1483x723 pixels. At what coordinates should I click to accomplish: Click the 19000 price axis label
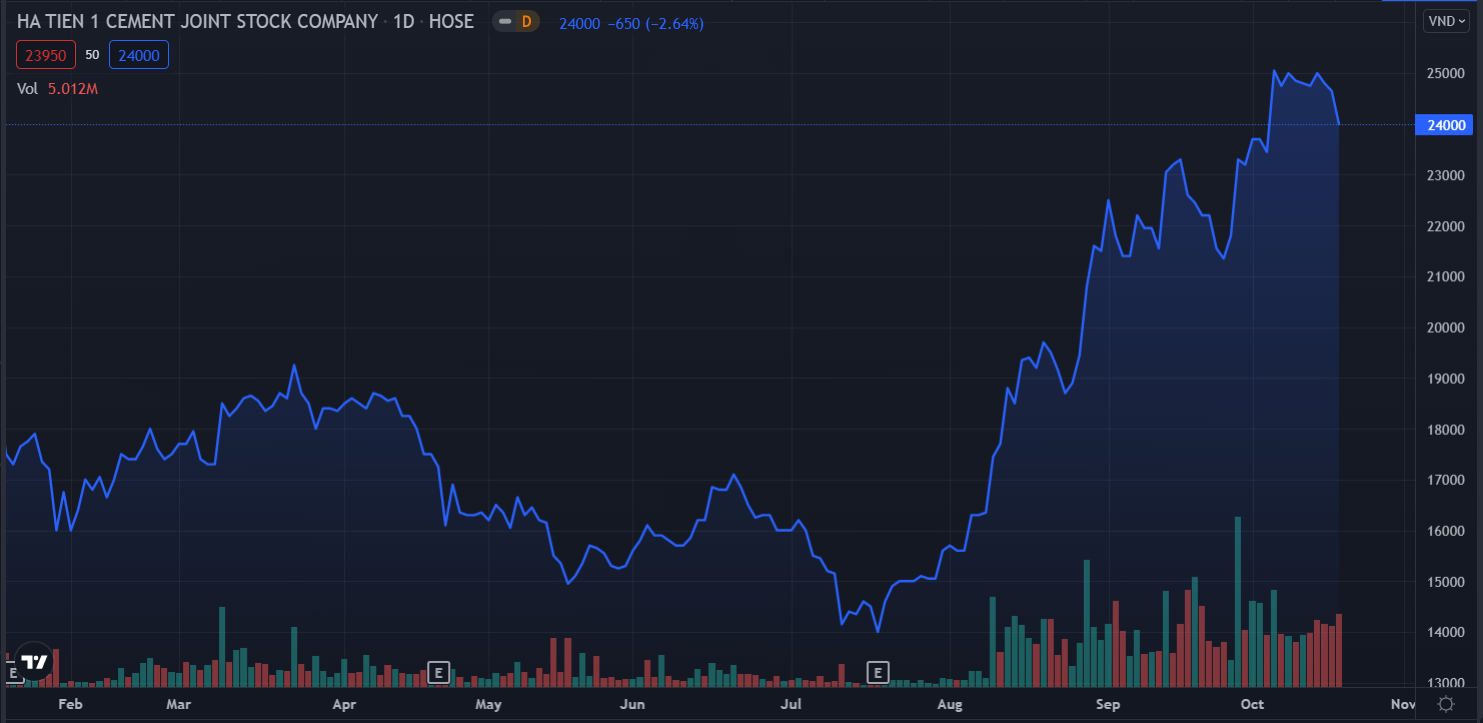pyautogui.click(x=1446, y=379)
